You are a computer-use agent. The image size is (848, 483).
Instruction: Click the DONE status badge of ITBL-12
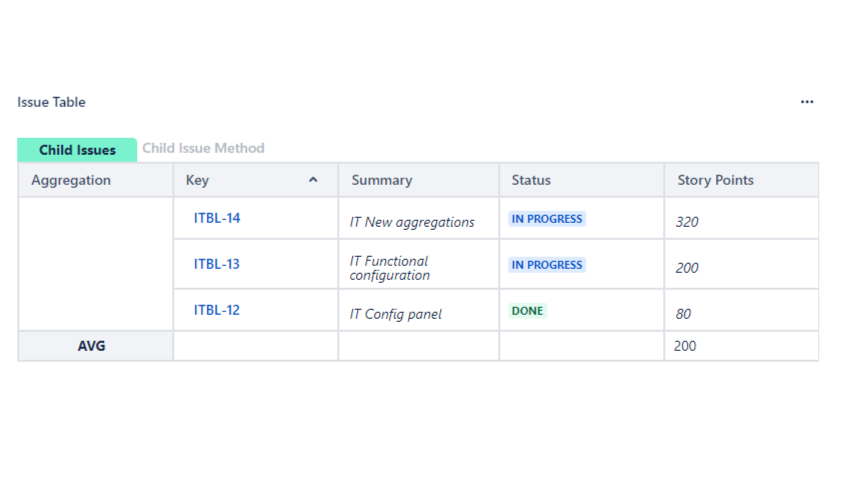(527, 311)
